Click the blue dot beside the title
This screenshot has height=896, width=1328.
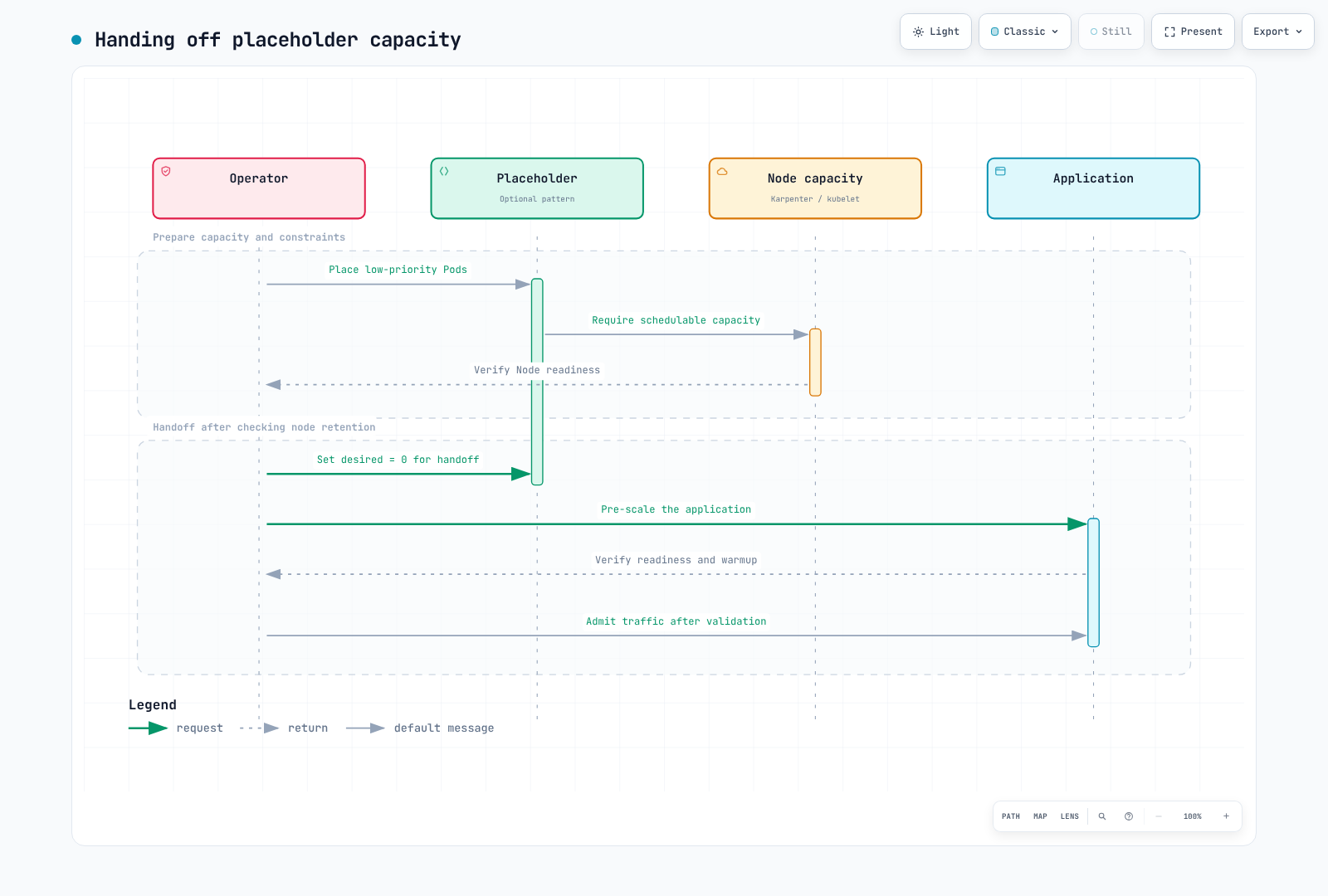(76, 40)
